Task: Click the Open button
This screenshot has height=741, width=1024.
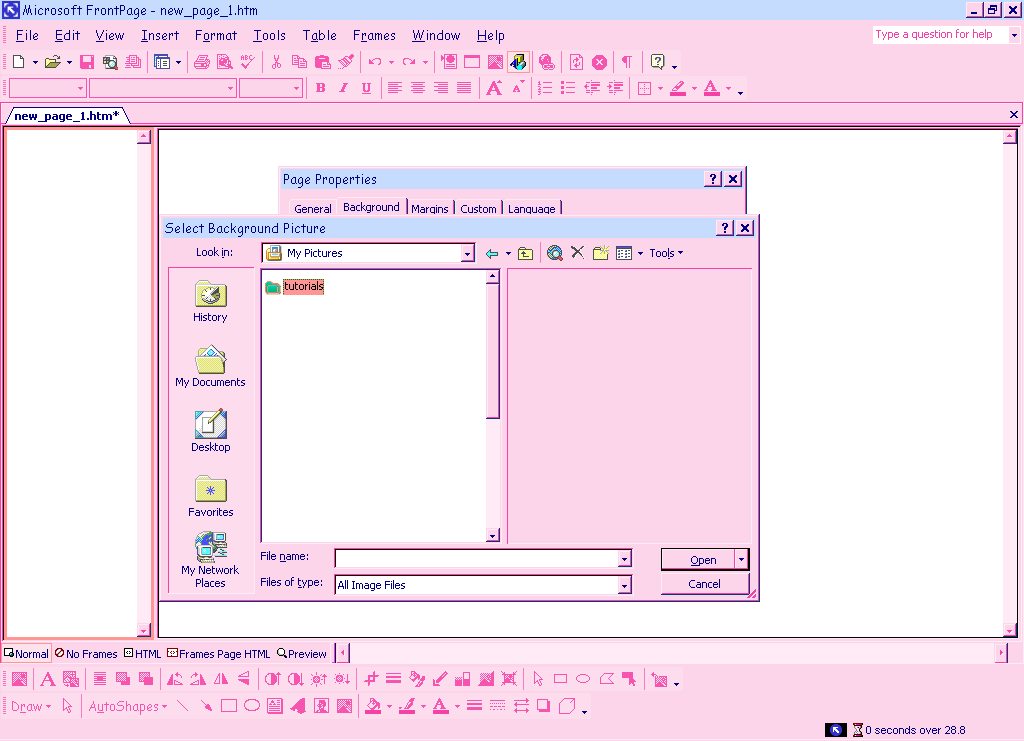Action: point(698,560)
